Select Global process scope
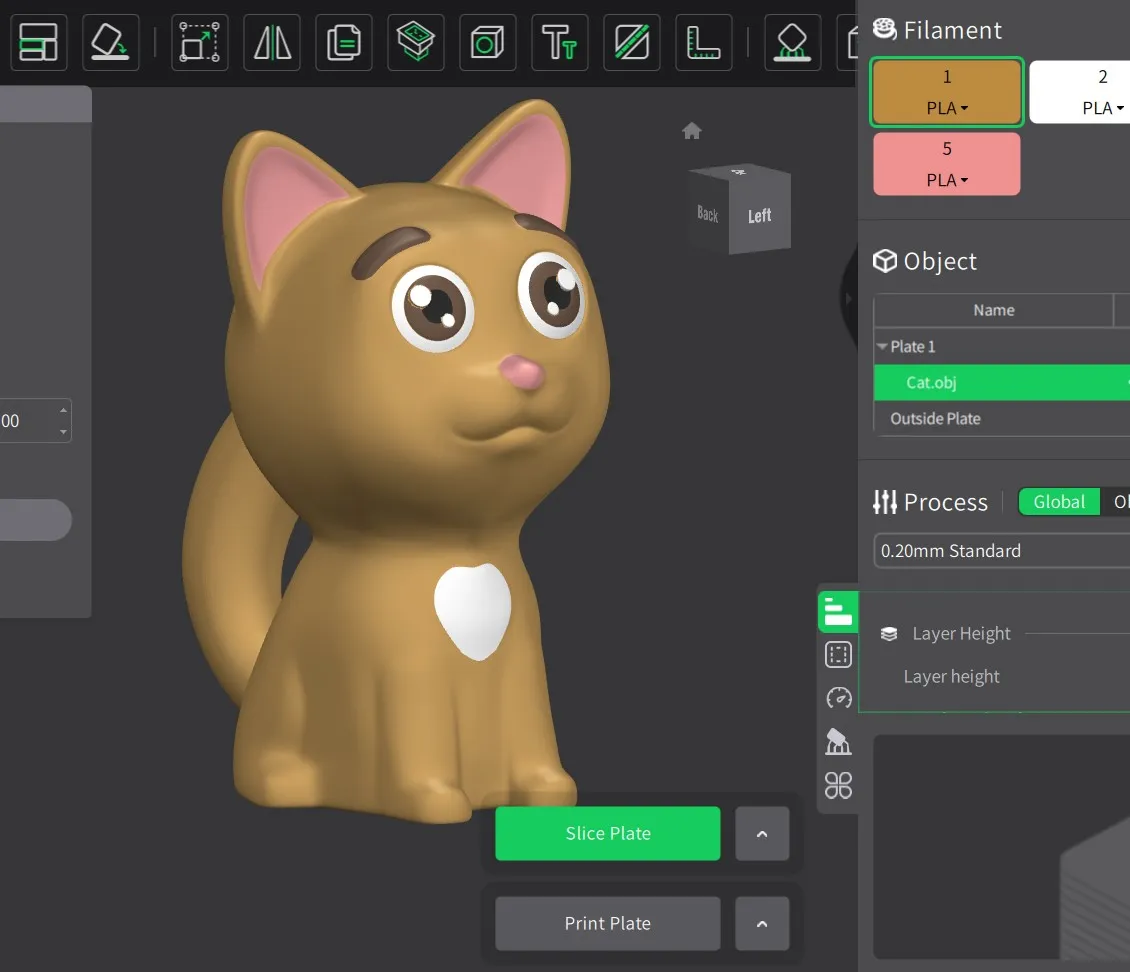Viewport: 1130px width, 972px height. (1058, 501)
